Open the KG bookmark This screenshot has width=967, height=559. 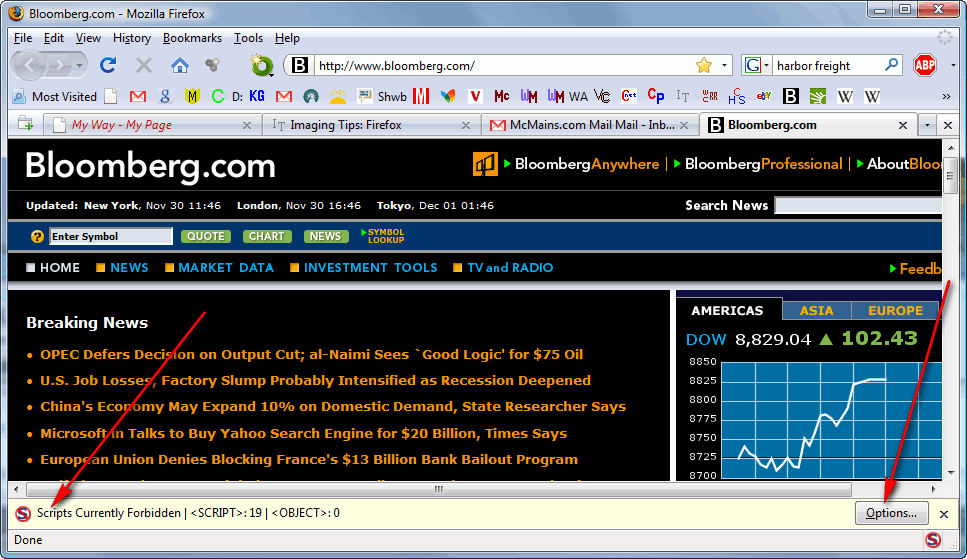tap(257, 96)
